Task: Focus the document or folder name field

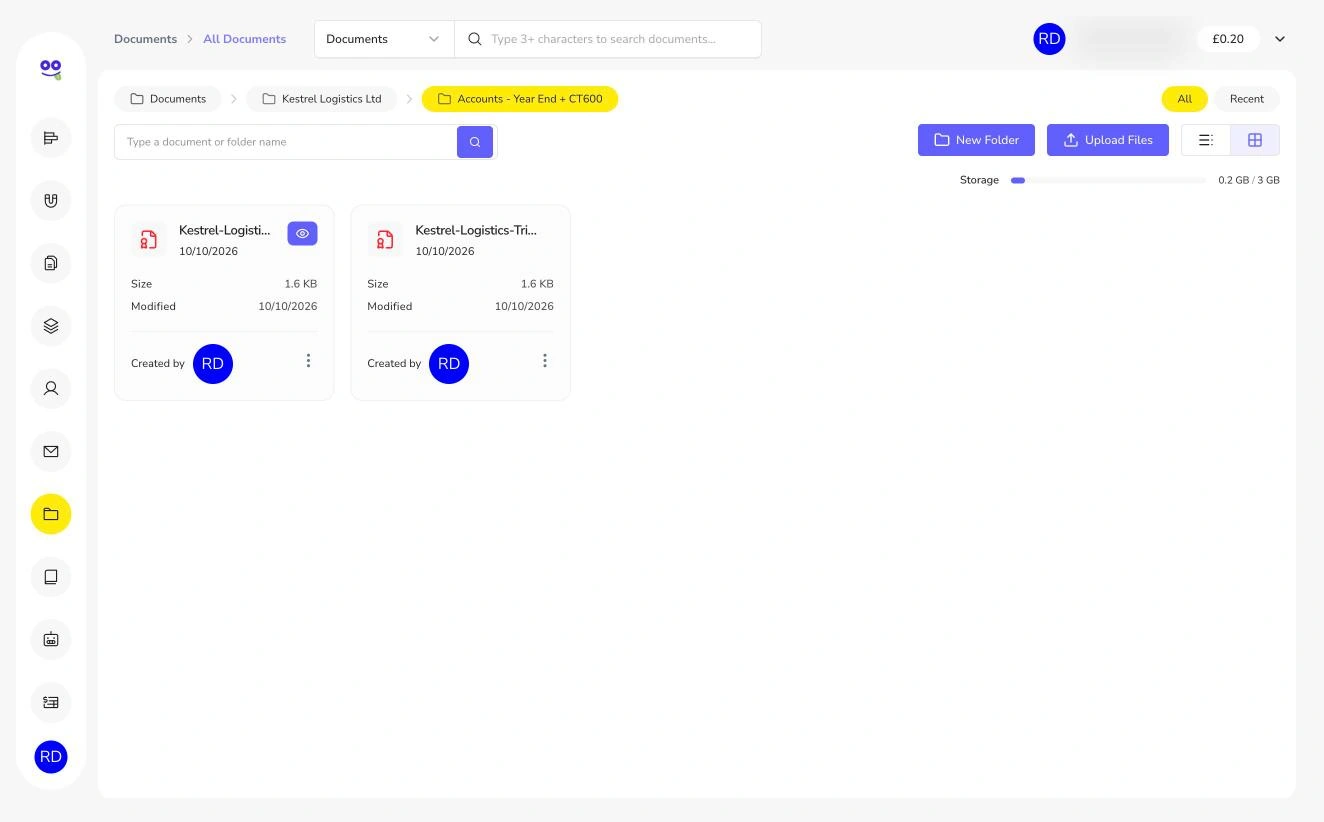Action: 285,142
